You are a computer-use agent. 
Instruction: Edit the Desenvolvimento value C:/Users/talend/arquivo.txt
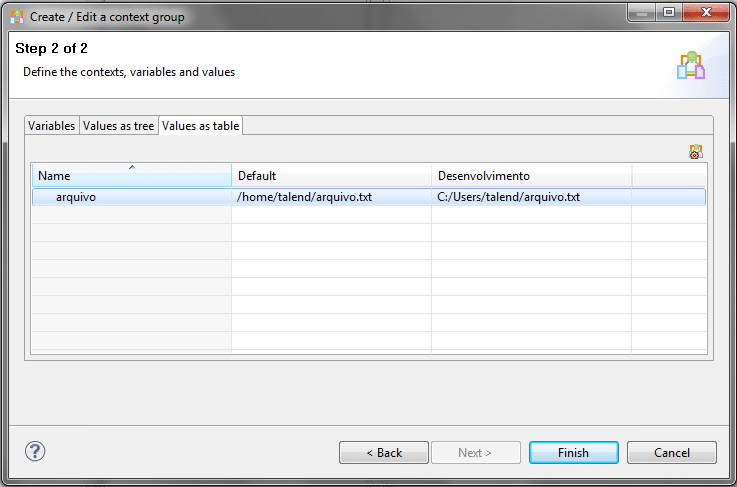pyautogui.click(x=509, y=197)
